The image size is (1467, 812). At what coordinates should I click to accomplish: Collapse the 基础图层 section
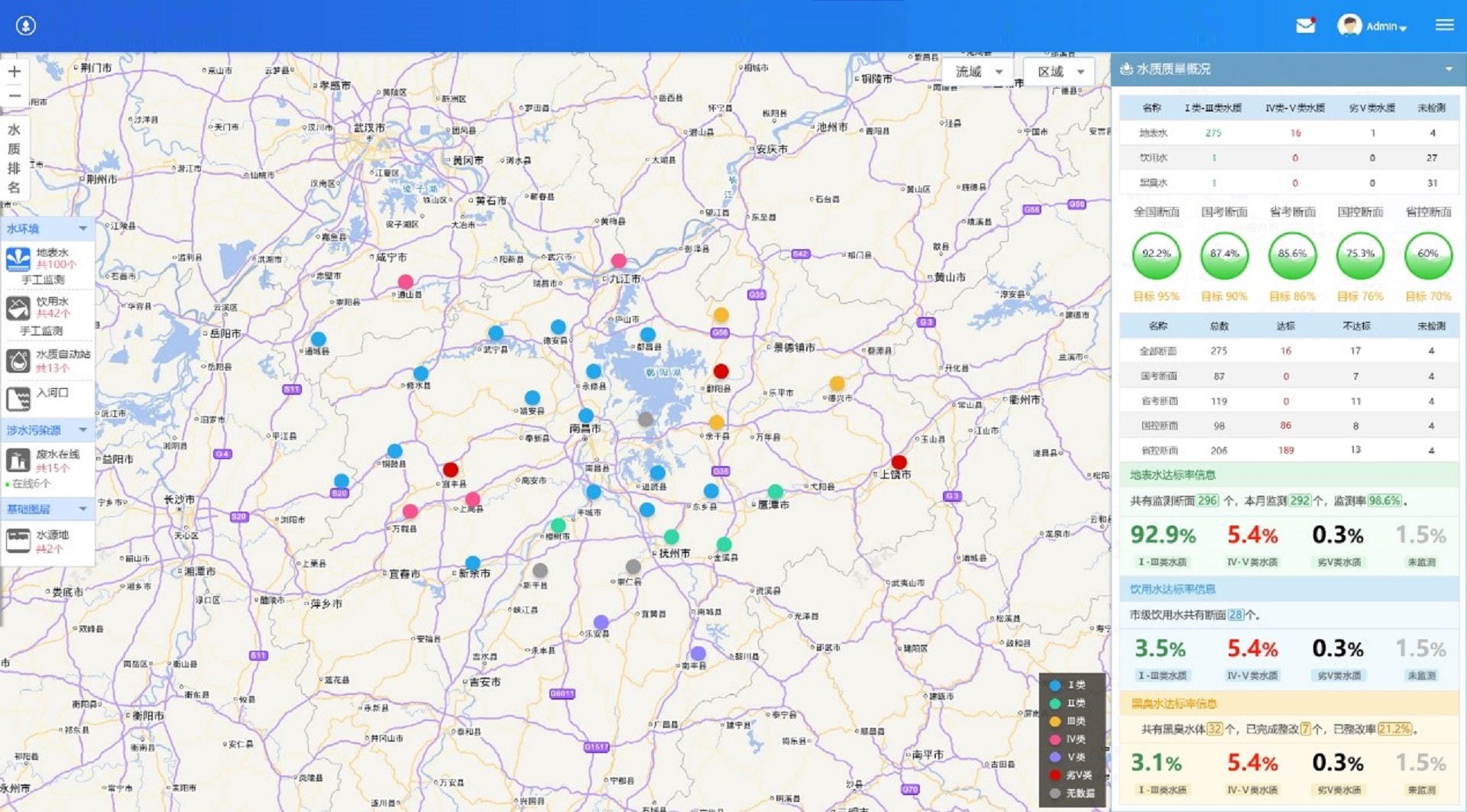(x=83, y=509)
